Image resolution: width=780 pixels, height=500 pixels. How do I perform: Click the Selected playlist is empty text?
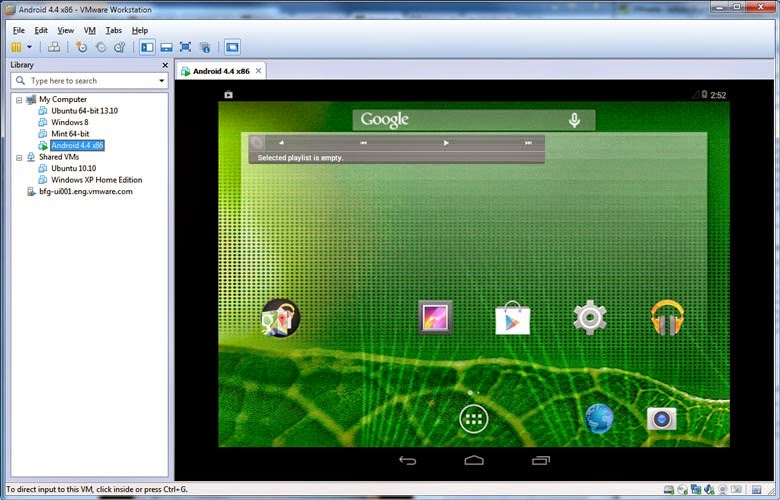(300, 158)
